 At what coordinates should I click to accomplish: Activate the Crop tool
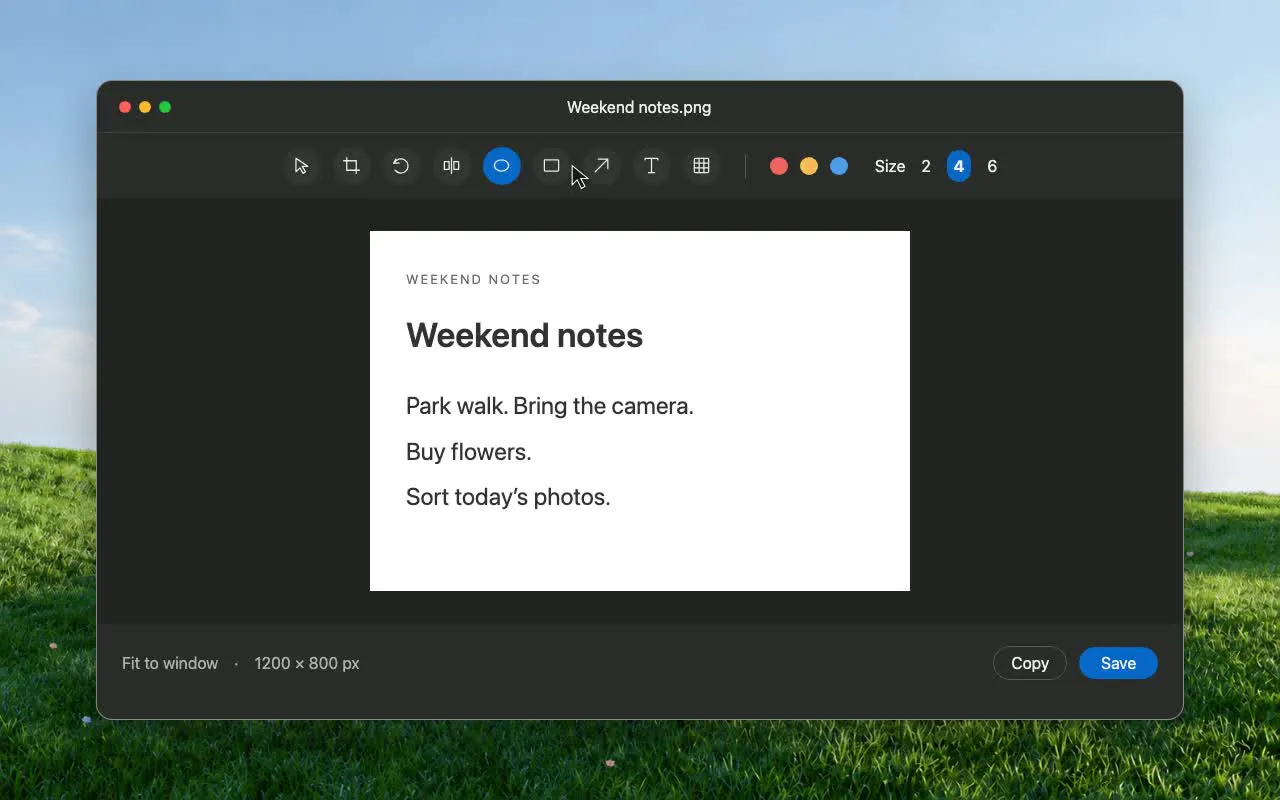click(x=351, y=166)
